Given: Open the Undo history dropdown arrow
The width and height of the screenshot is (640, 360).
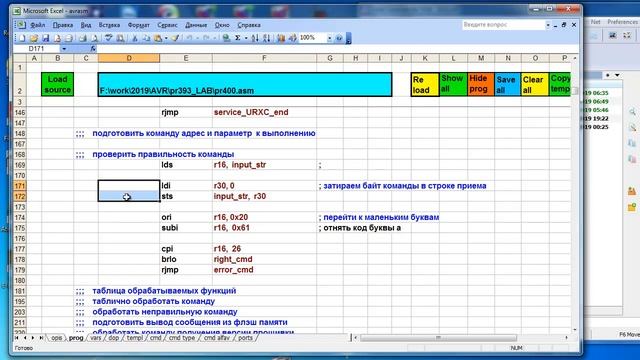Looking at the screenshot, I should (197, 38).
